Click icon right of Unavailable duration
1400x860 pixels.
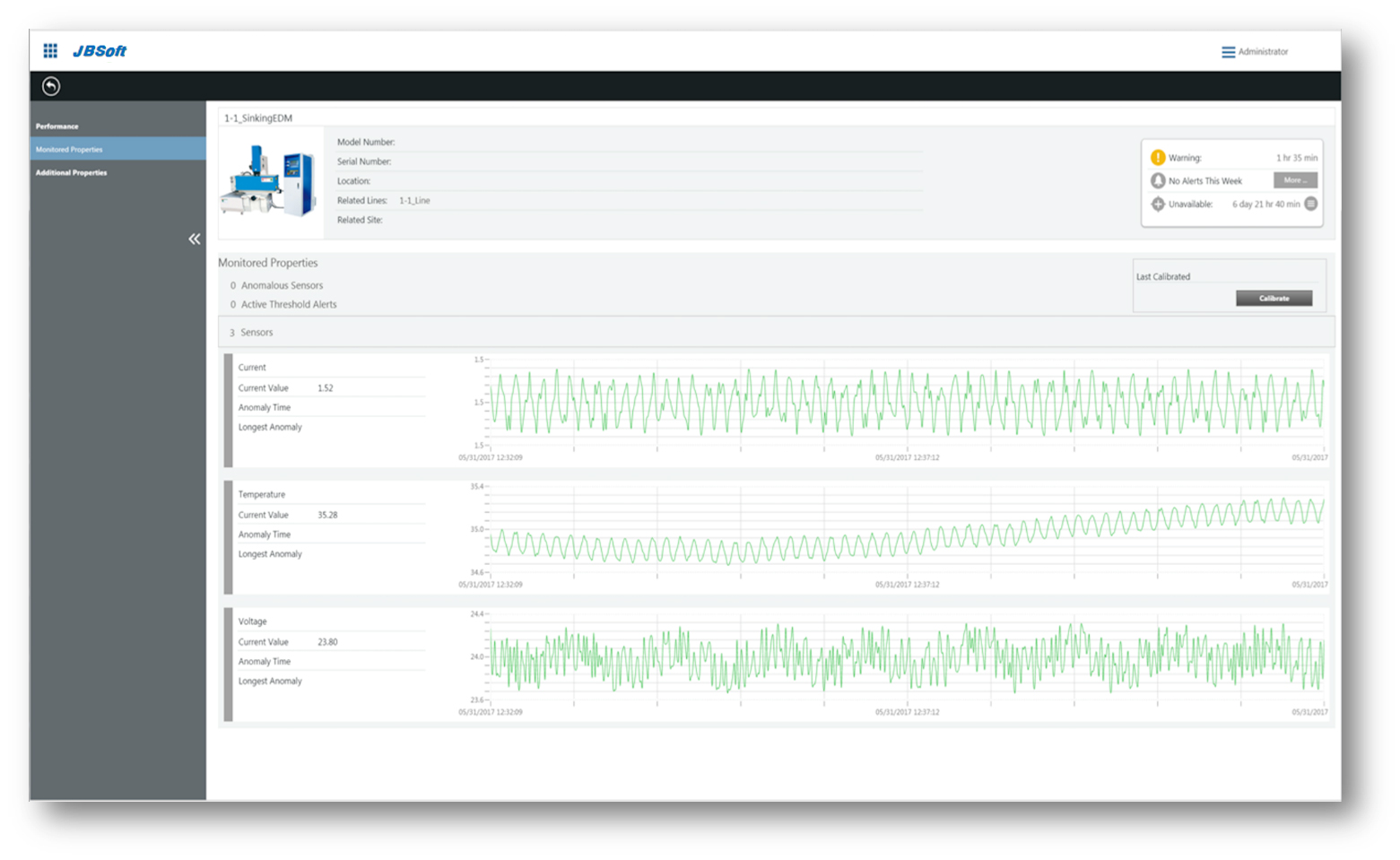[x=1311, y=204]
